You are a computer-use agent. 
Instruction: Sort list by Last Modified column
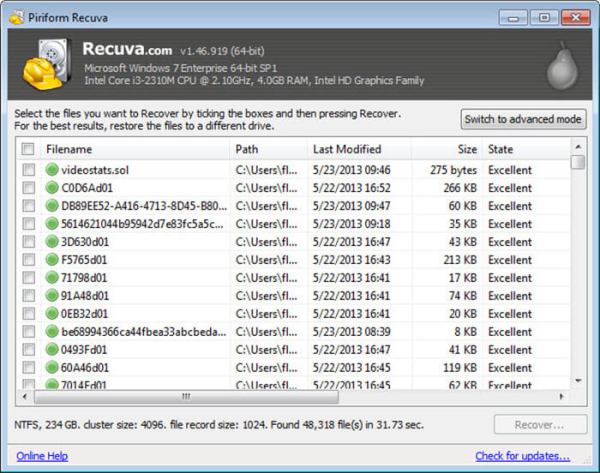tap(358, 149)
